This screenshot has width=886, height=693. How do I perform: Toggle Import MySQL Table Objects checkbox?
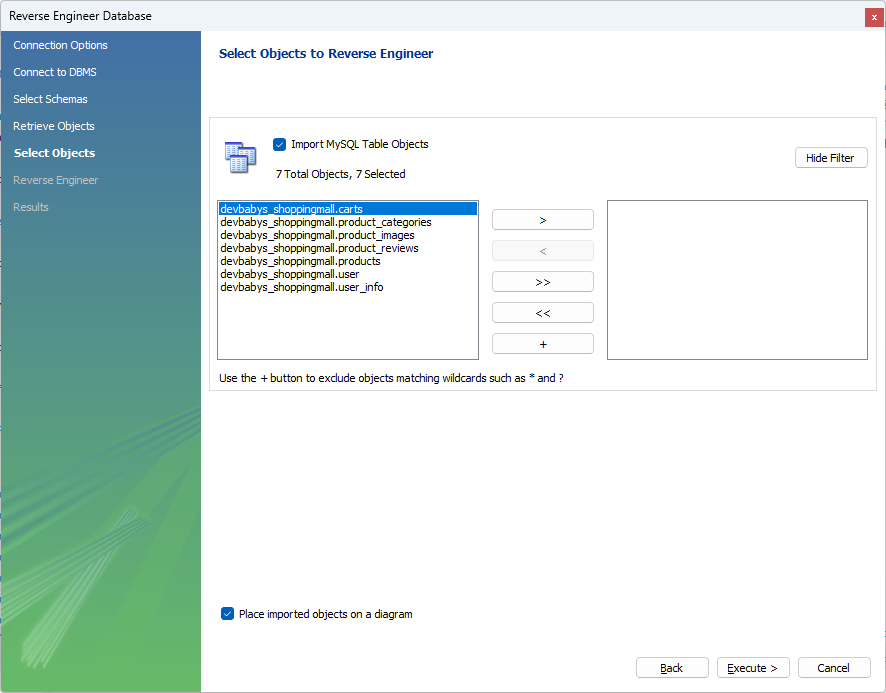pyautogui.click(x=279, y=145)
